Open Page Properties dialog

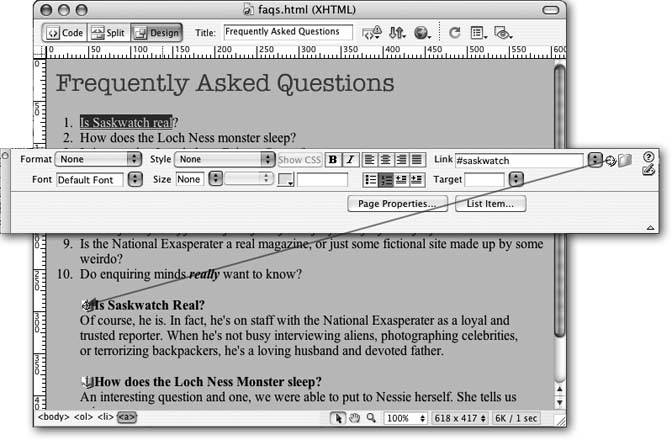397,204
